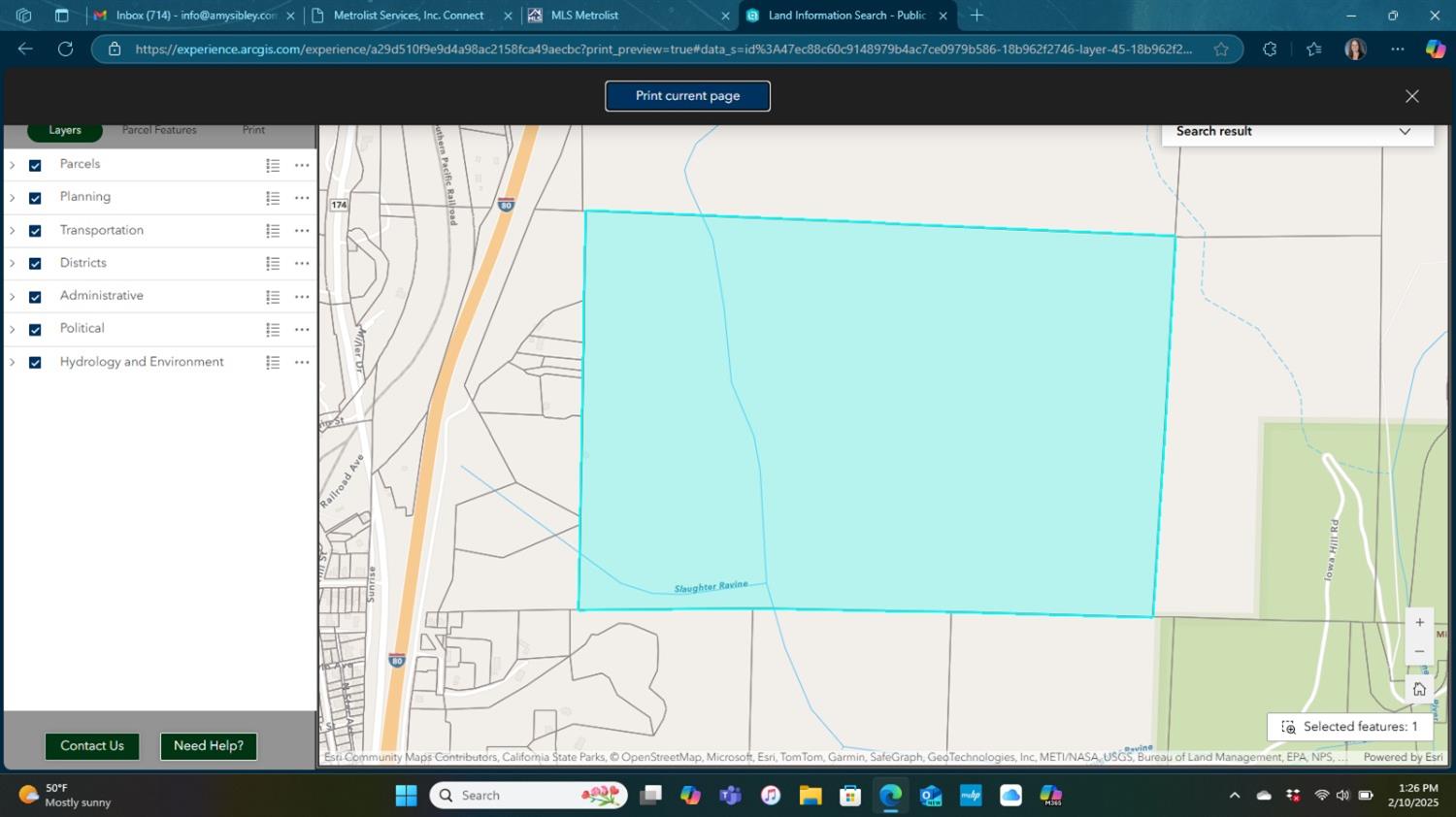
Task: Expand the Administrative layer group
Action: 12,297
